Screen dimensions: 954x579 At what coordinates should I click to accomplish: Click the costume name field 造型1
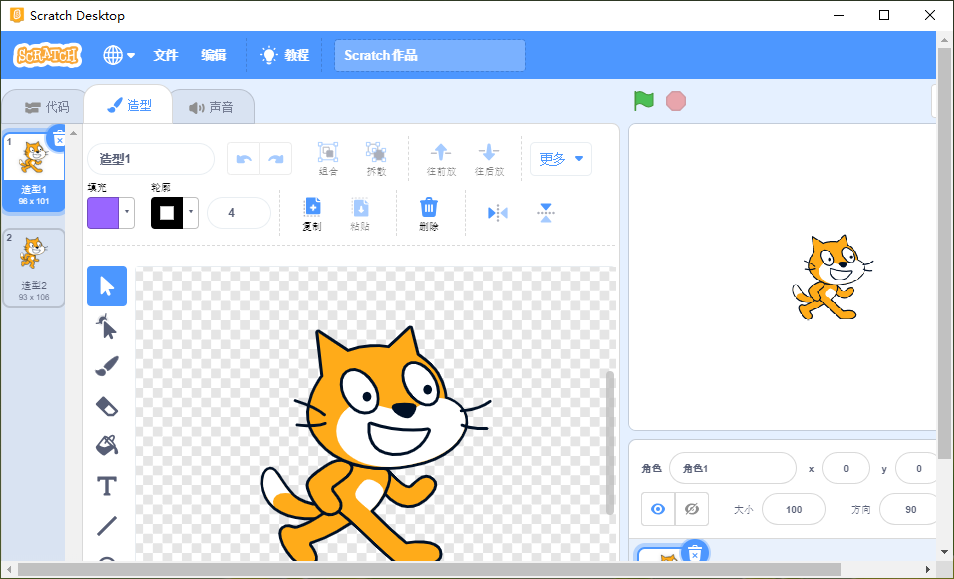(151, 159)
